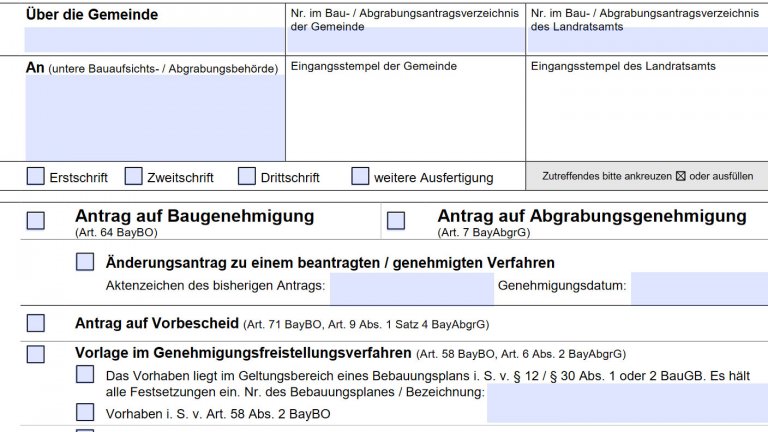Check the Erstschrift checkbox
Viewport: 768px width, 432px height.
pos(35,177)
